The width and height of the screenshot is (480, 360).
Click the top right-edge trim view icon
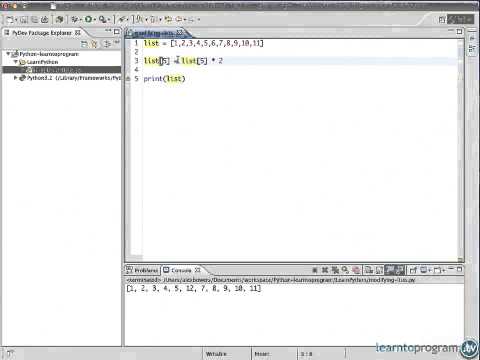472,39
